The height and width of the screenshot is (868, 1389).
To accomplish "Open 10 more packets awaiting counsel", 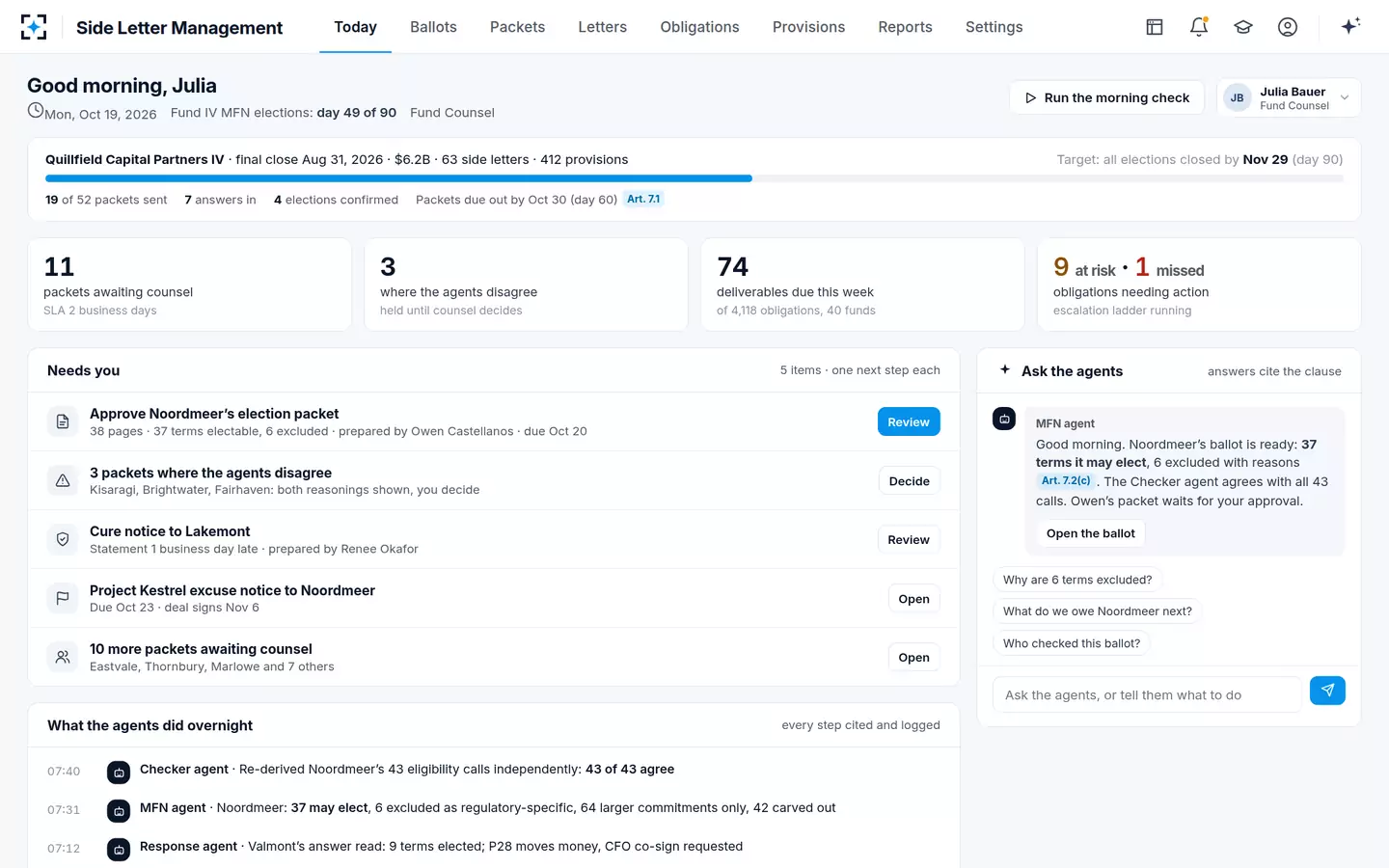I will [913, 657].
